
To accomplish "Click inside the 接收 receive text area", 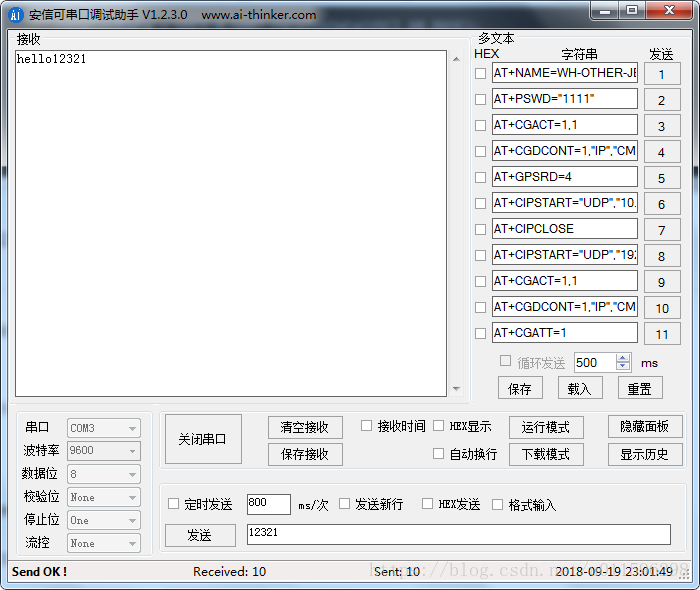I will click(231, 223).
